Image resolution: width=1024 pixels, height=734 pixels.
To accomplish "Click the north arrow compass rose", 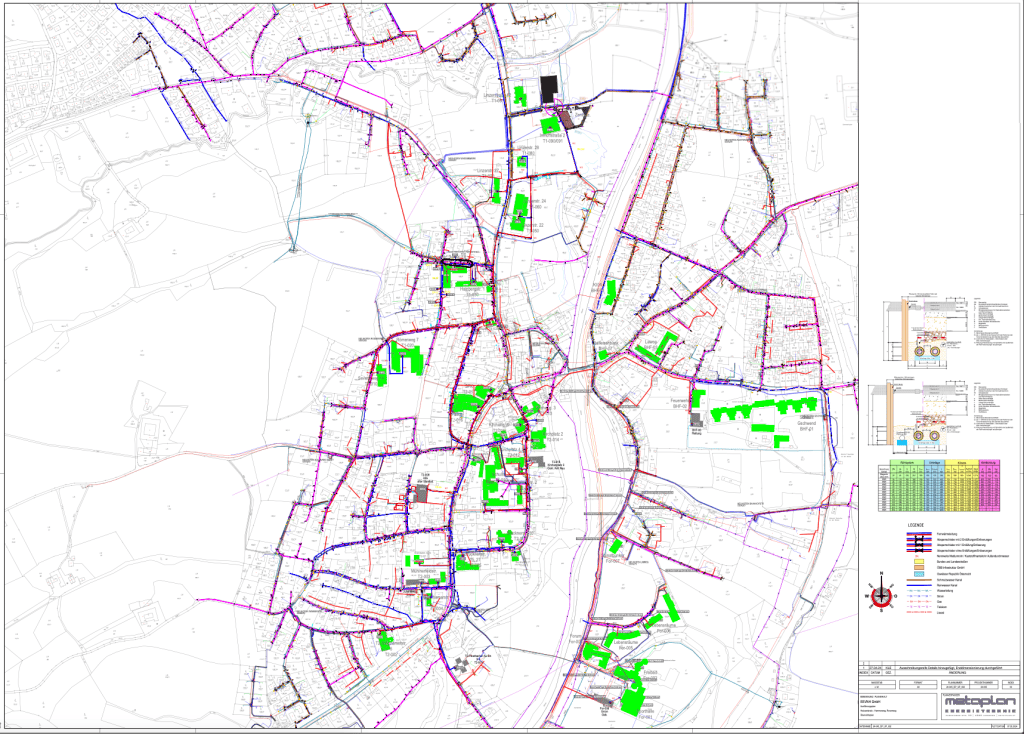I will coord(881,592).
